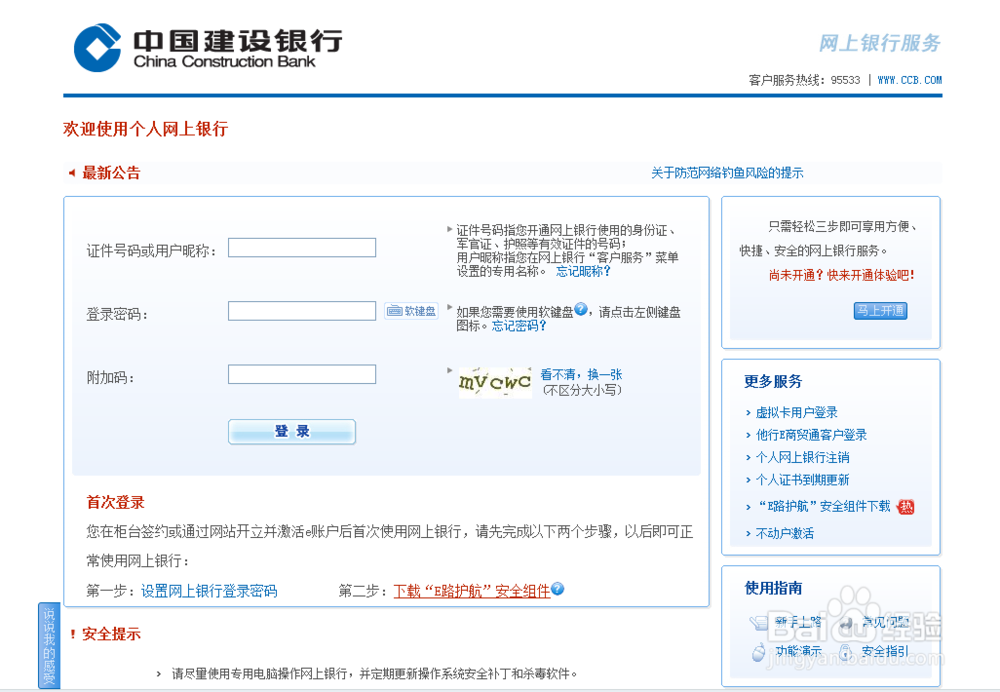Click the 登录 login button
The image size is (1000, 692).
291,431
